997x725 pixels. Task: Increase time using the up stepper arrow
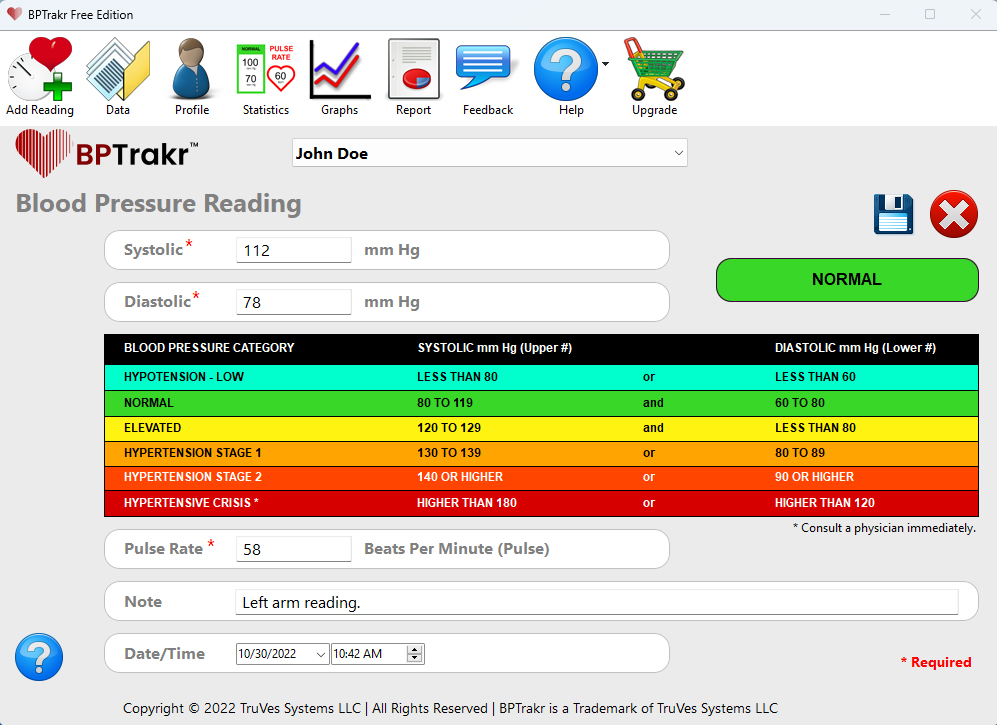point(415,648)
